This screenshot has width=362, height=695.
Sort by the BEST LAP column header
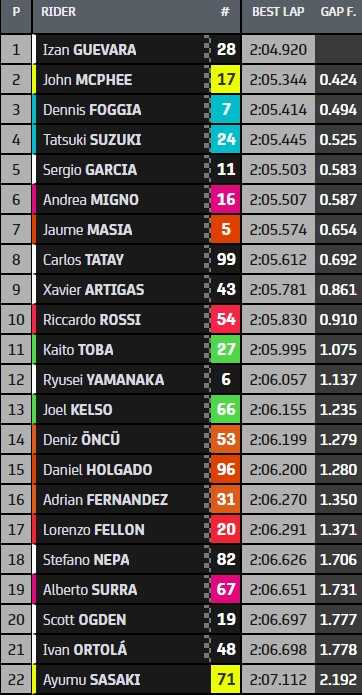click(x=278, y=12)
